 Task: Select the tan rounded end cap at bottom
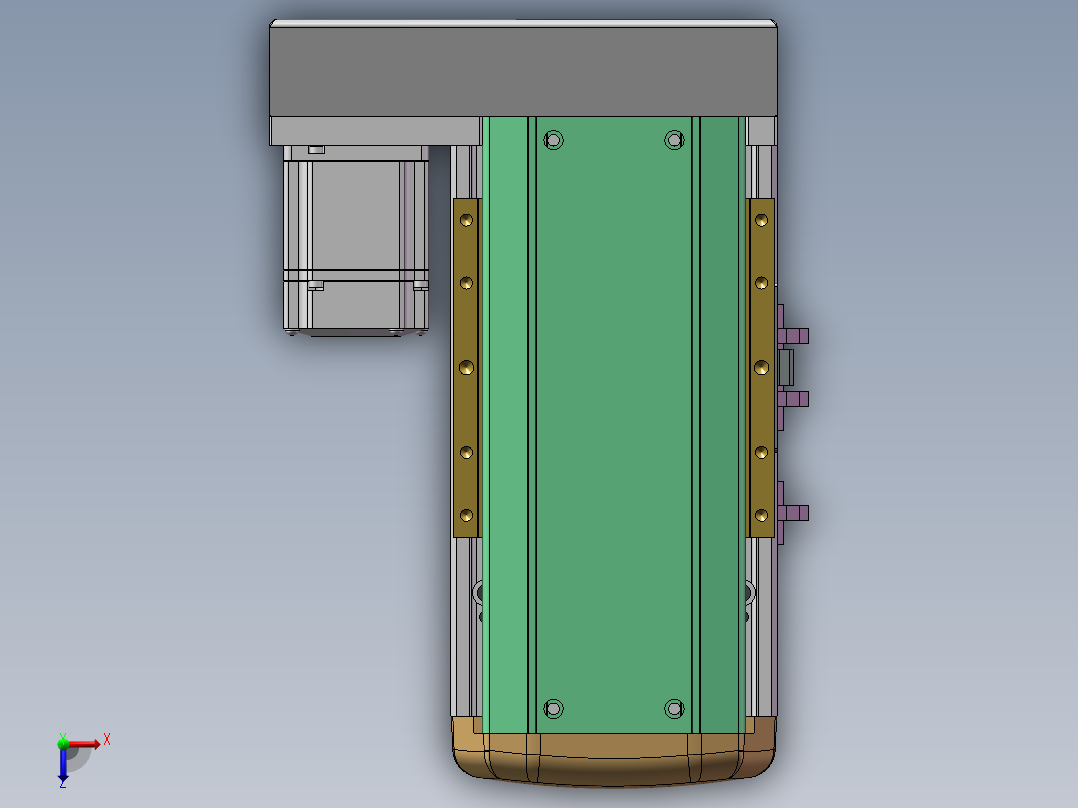click(x=614, y=751)
